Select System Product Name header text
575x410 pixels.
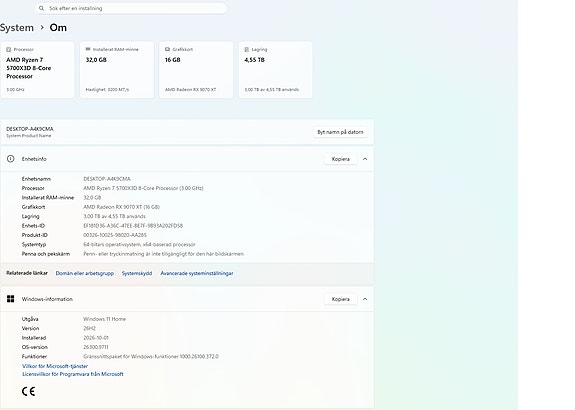(29, 136)
